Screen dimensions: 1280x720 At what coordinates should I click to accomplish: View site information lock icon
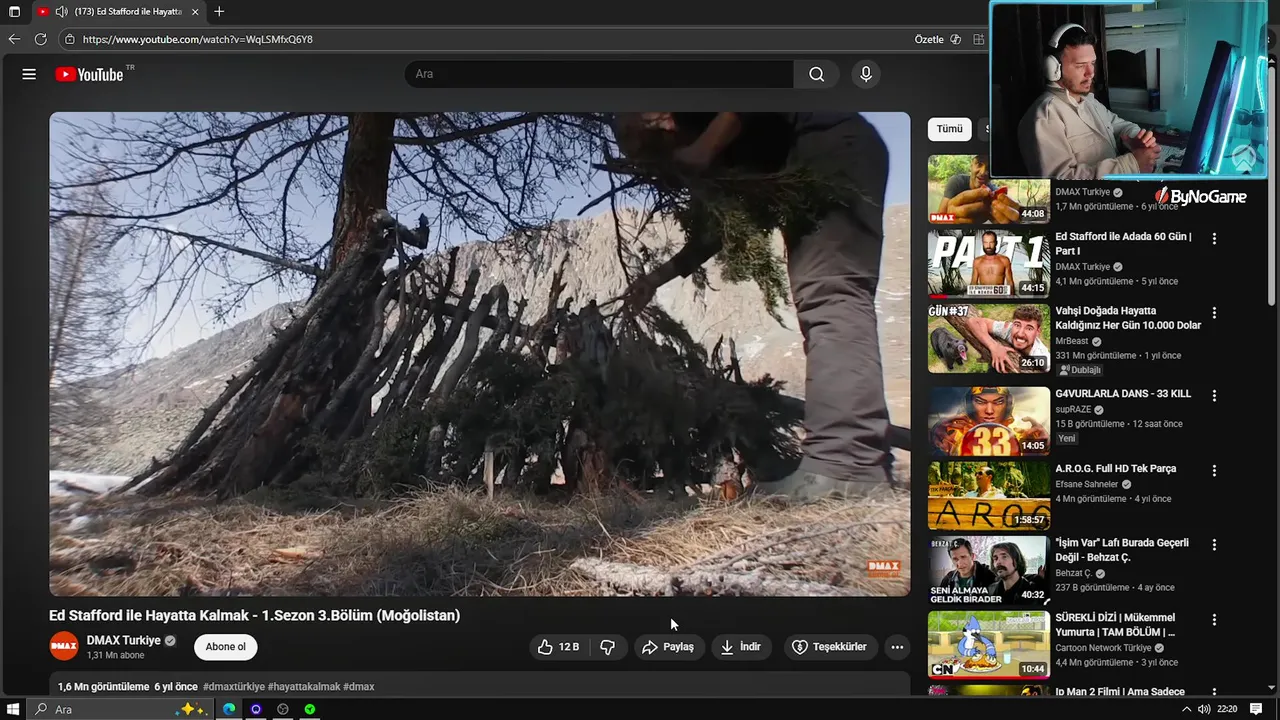click(69, 39)
